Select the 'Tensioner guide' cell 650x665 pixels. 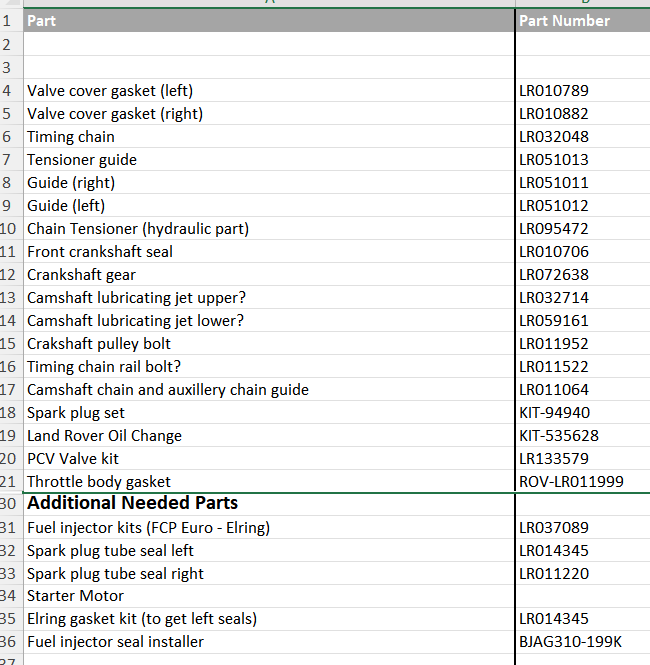tap(269, 159)
